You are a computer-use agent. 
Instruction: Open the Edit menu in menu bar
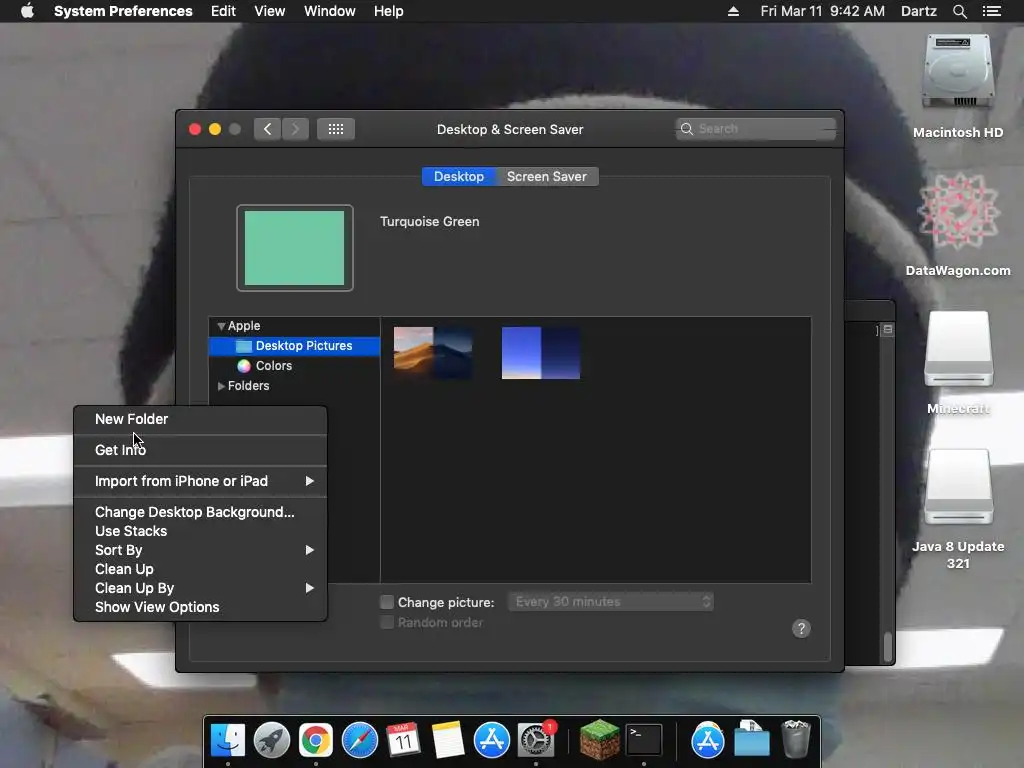coord(223,11)
